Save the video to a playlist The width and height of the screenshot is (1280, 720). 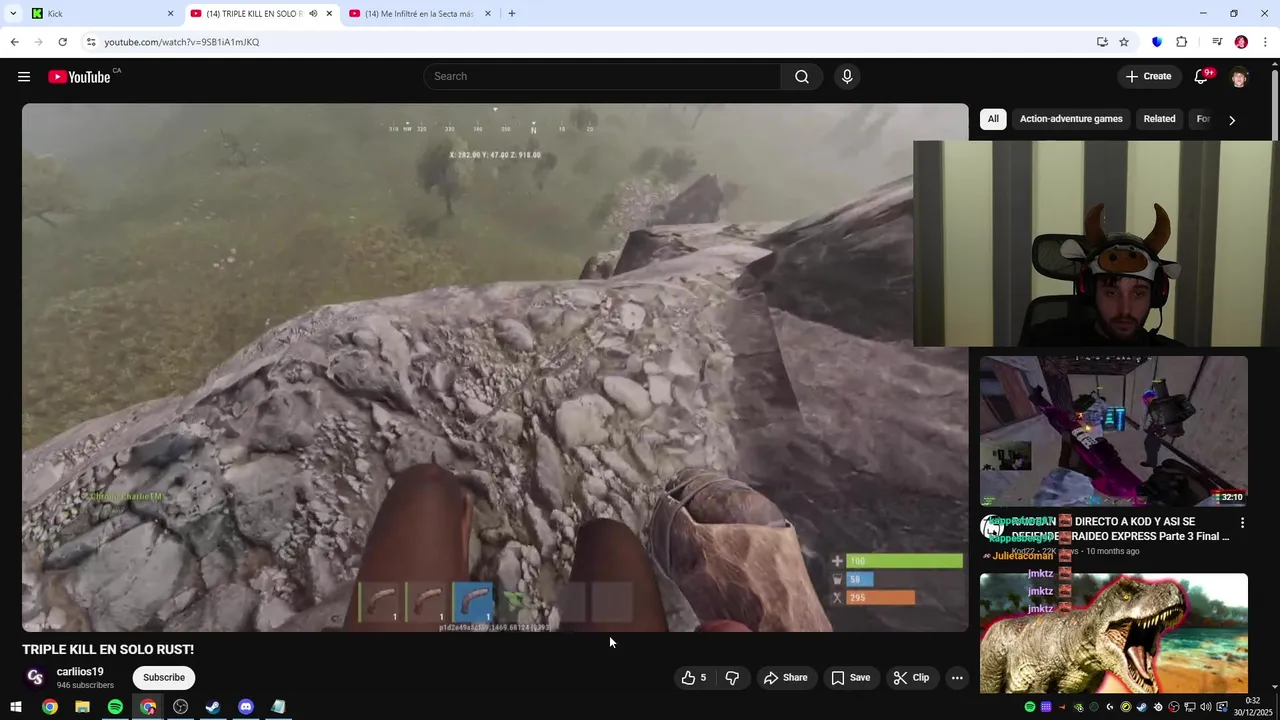coord(851,678)
